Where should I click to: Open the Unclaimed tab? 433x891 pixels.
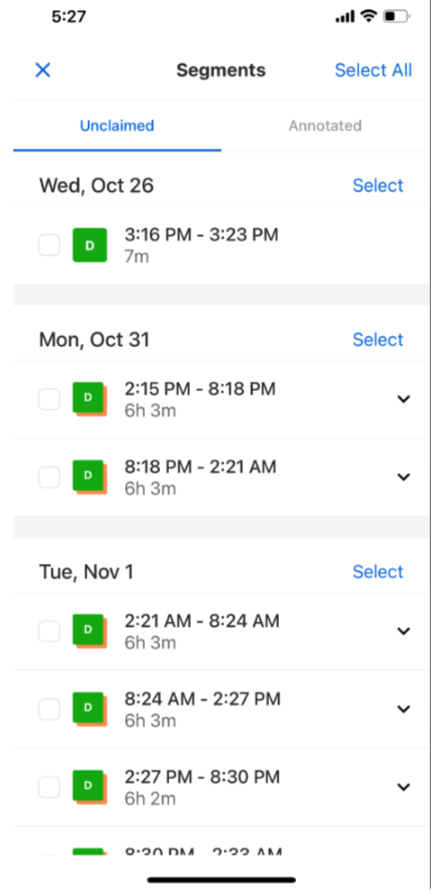point(117,126)
